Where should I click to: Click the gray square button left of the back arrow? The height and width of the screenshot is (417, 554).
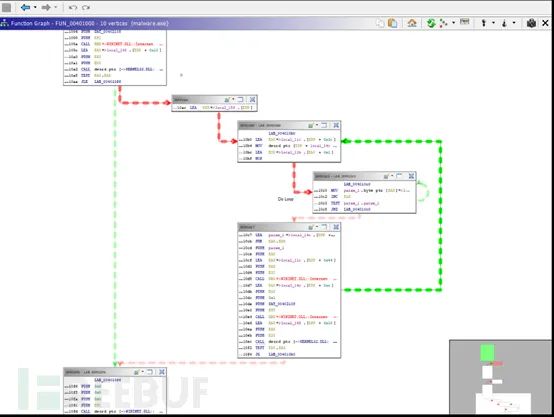(6, 7)
